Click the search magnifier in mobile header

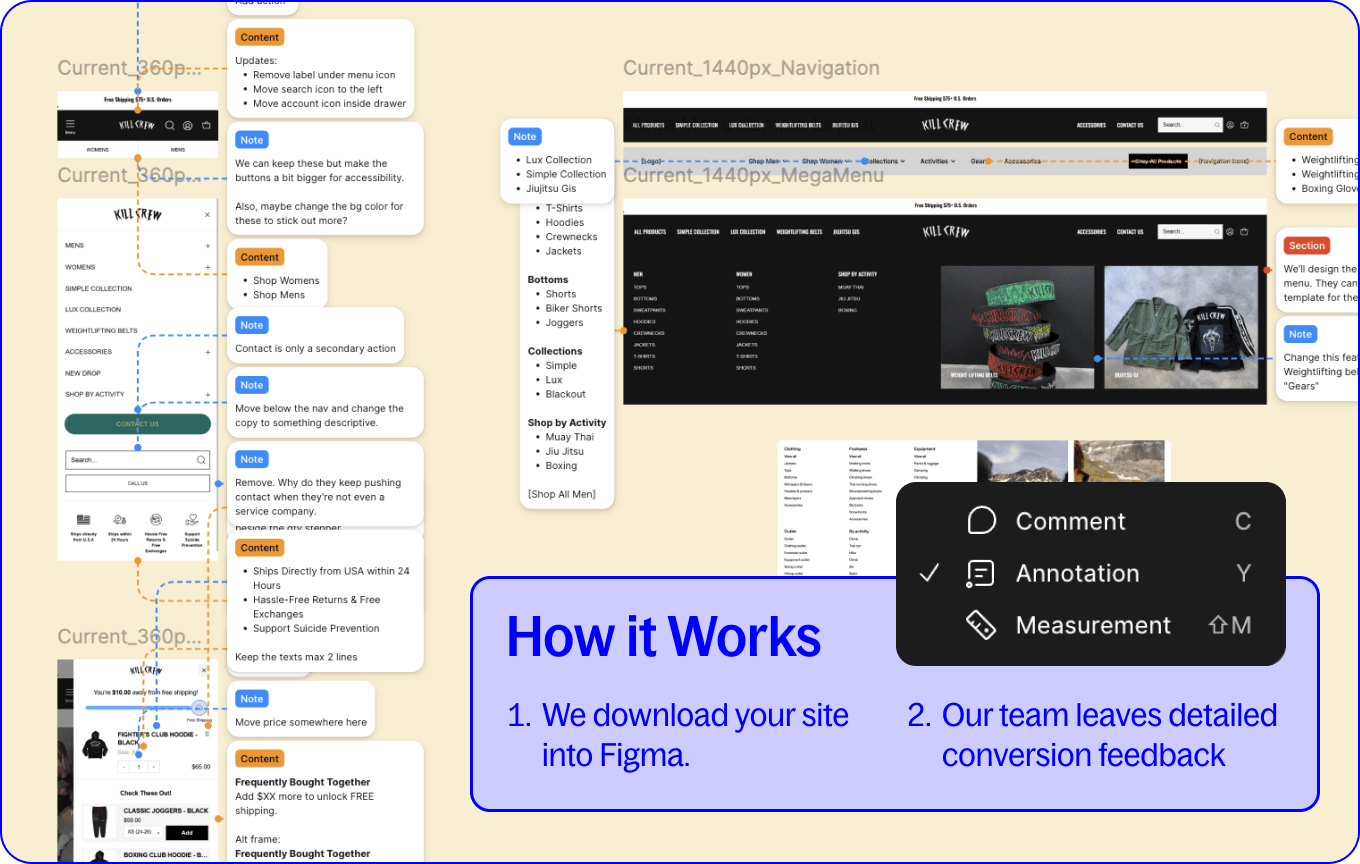tap(170, 125)
